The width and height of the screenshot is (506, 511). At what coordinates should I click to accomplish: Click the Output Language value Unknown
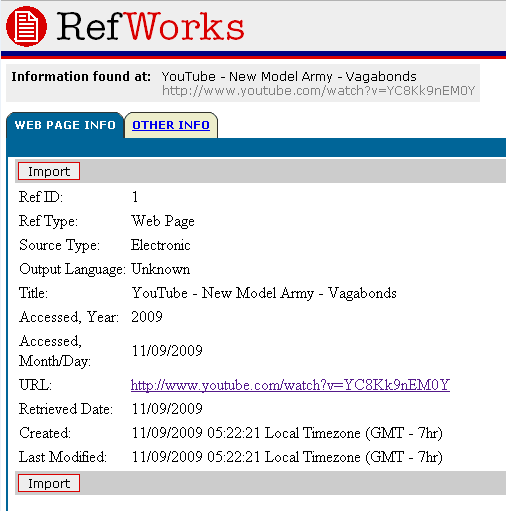pos(161,269)
